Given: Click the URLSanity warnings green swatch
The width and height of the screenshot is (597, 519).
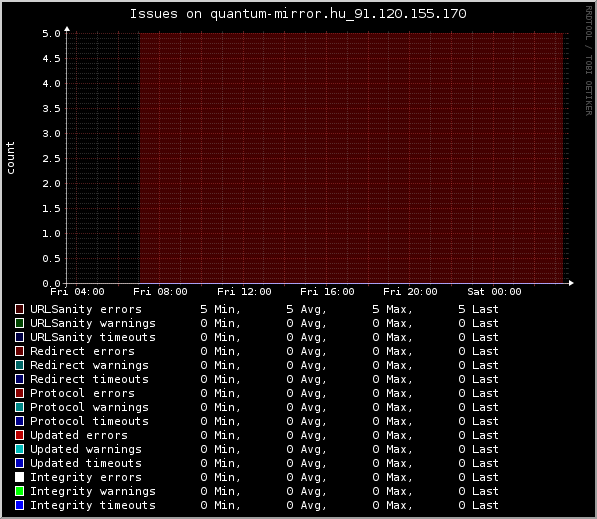Looking at the screenshot, I should 19,323.
